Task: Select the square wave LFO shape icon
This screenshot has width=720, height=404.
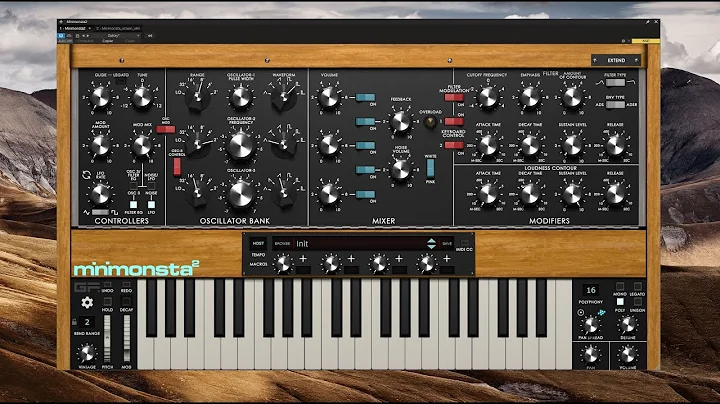Action: (114, 213)
